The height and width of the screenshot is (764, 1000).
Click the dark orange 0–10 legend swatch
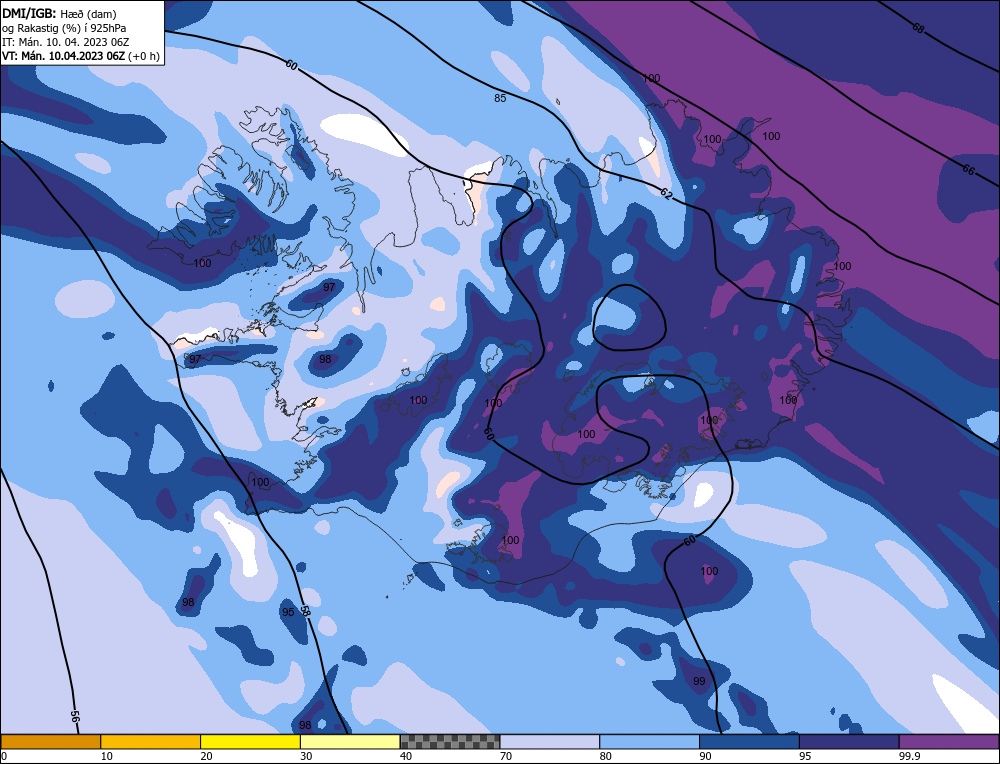point(50,741)
